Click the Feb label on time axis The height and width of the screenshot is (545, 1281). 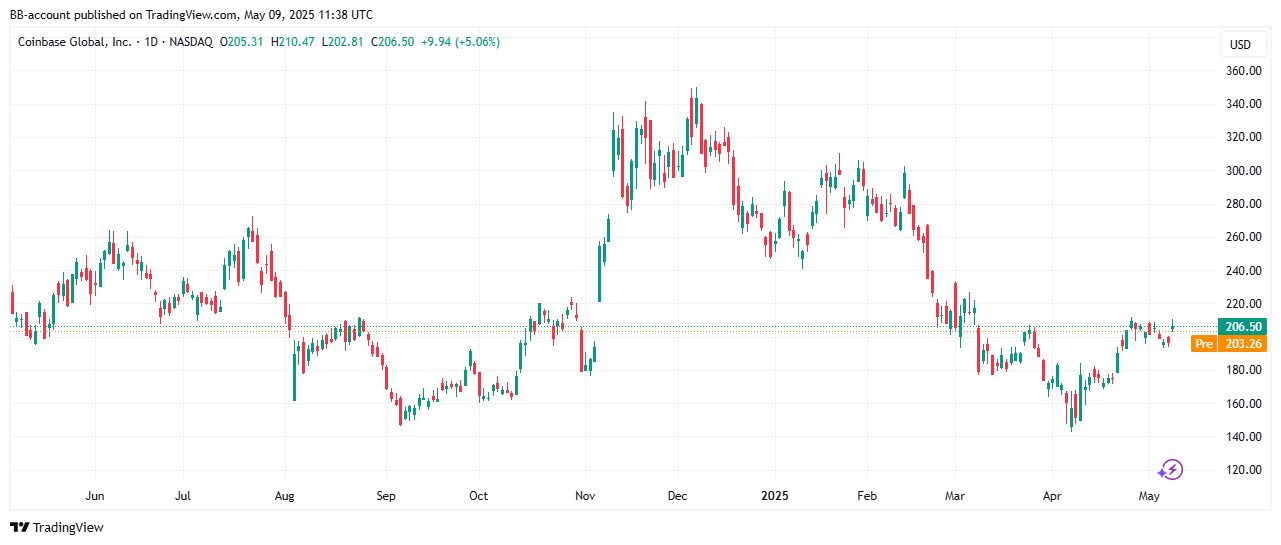[867, 496]
